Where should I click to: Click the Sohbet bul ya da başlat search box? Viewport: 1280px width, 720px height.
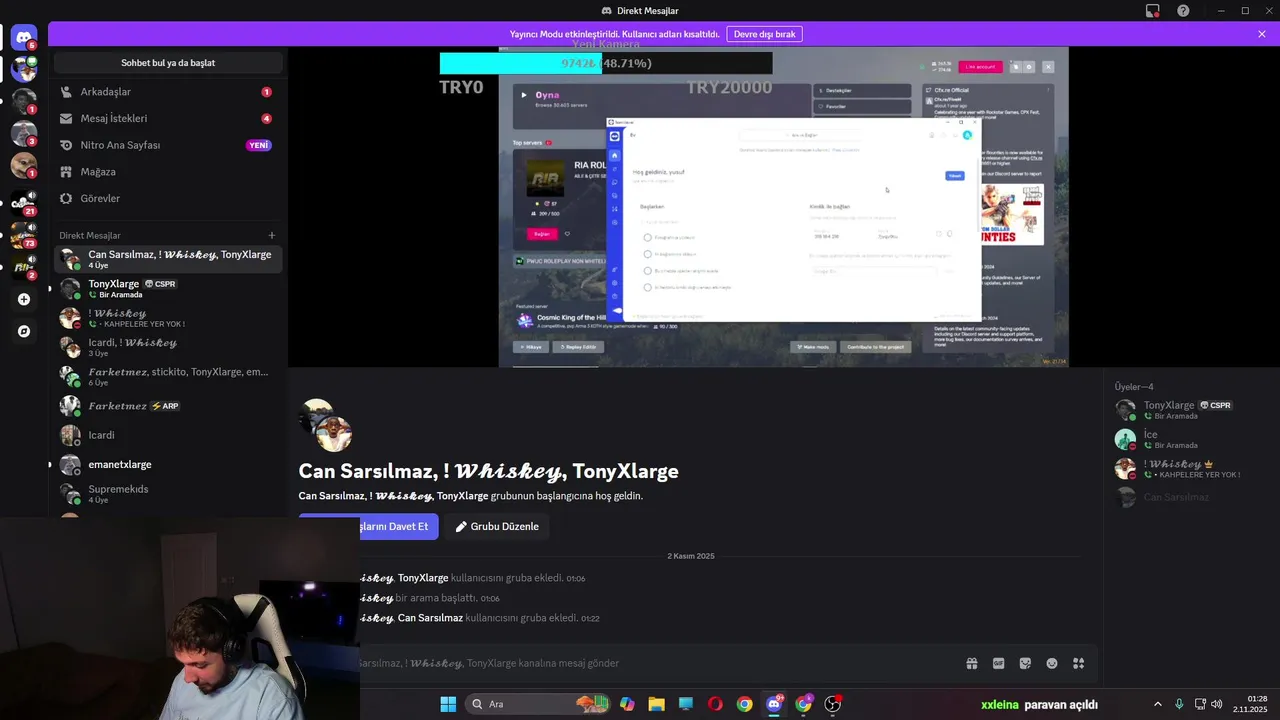point(168,63)
